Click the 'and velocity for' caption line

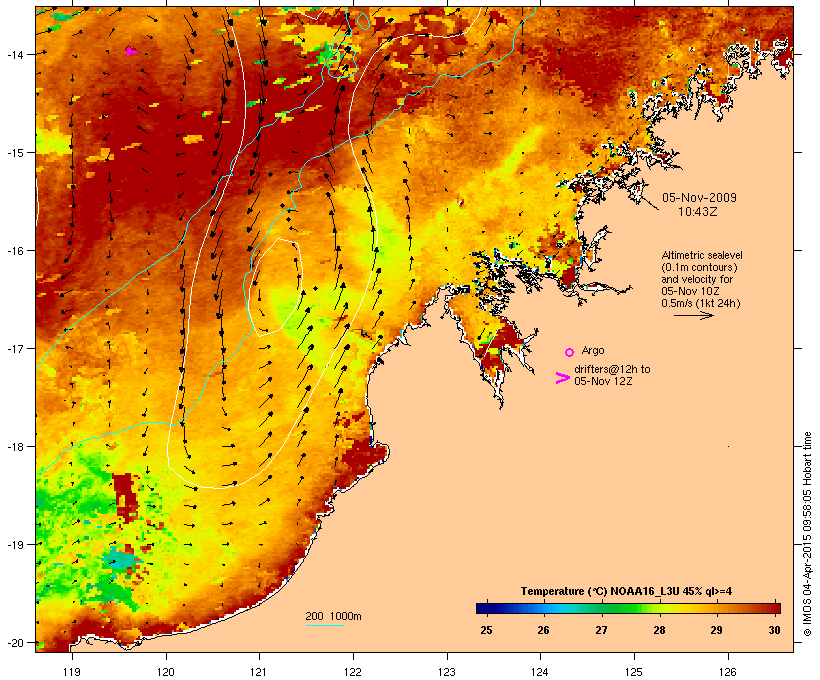[697, 279]
